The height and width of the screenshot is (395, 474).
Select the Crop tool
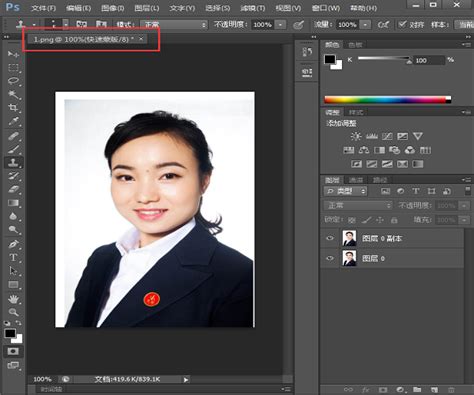pyautogui.click(x=13, y=108)
